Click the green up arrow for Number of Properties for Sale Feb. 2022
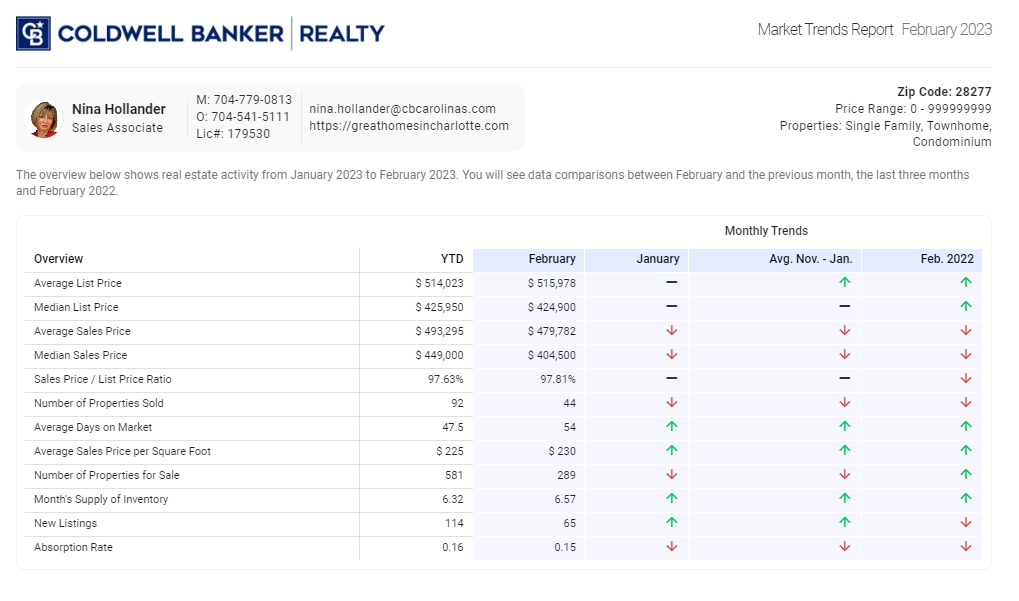 tap(965, 475)
